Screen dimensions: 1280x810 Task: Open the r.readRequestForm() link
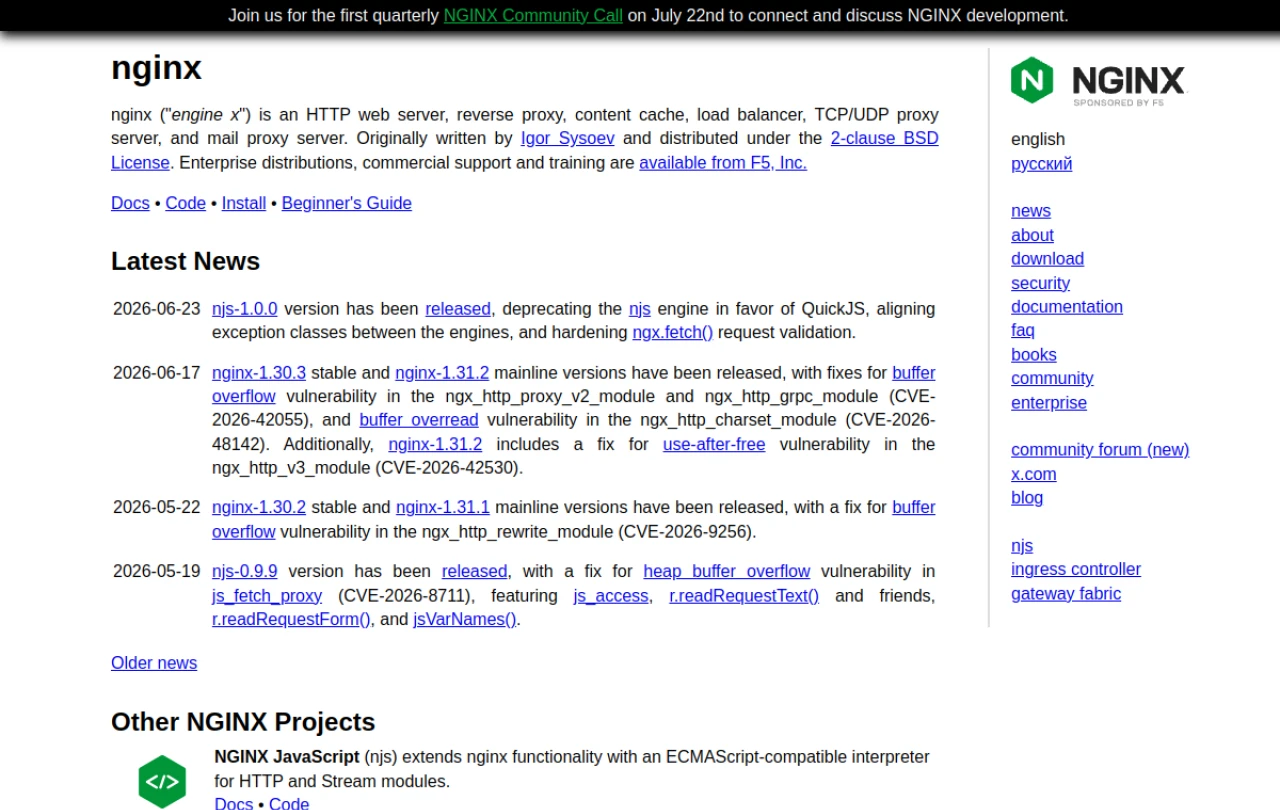[291, 619]
